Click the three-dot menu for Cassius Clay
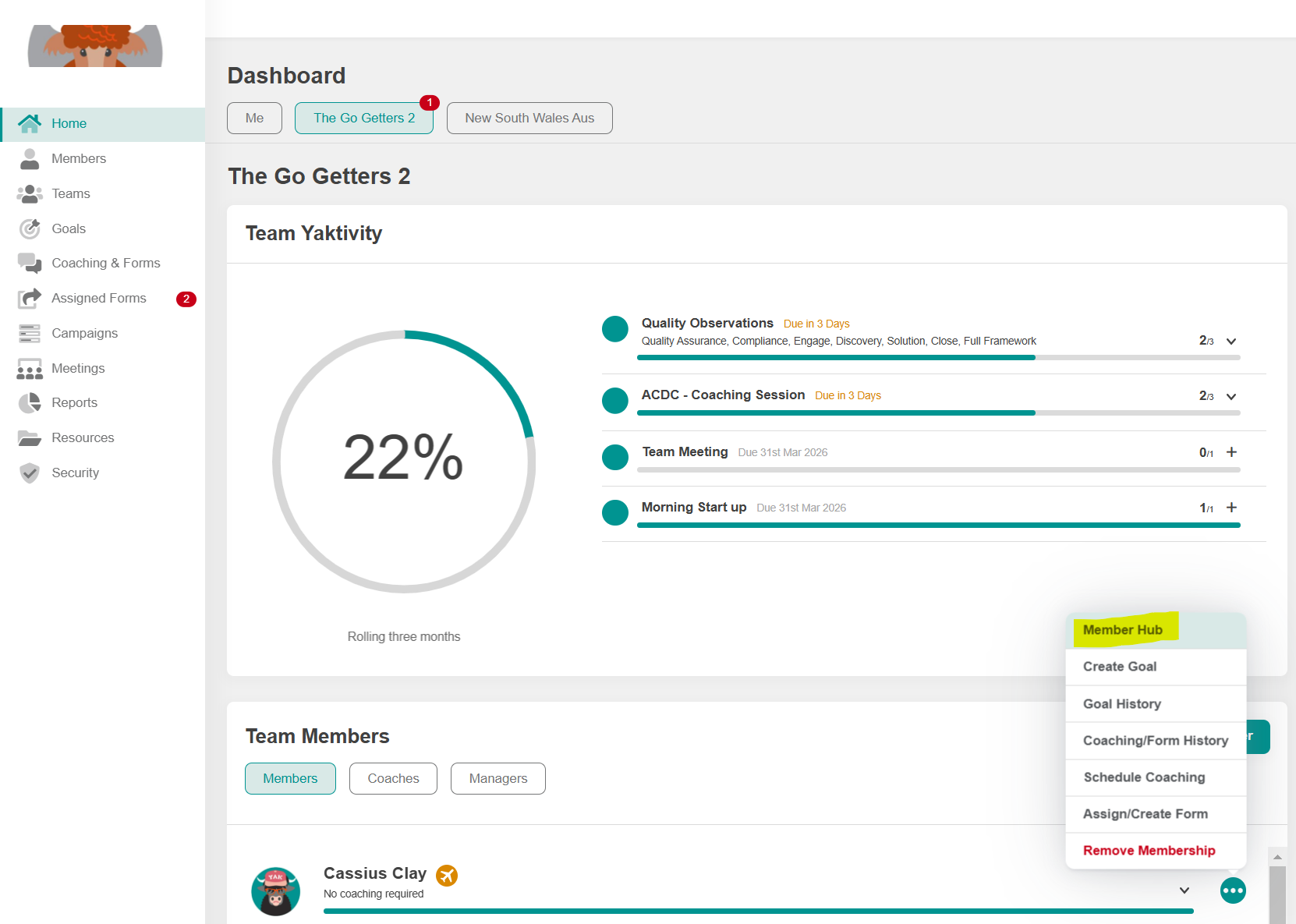 tap(1232, 890)
